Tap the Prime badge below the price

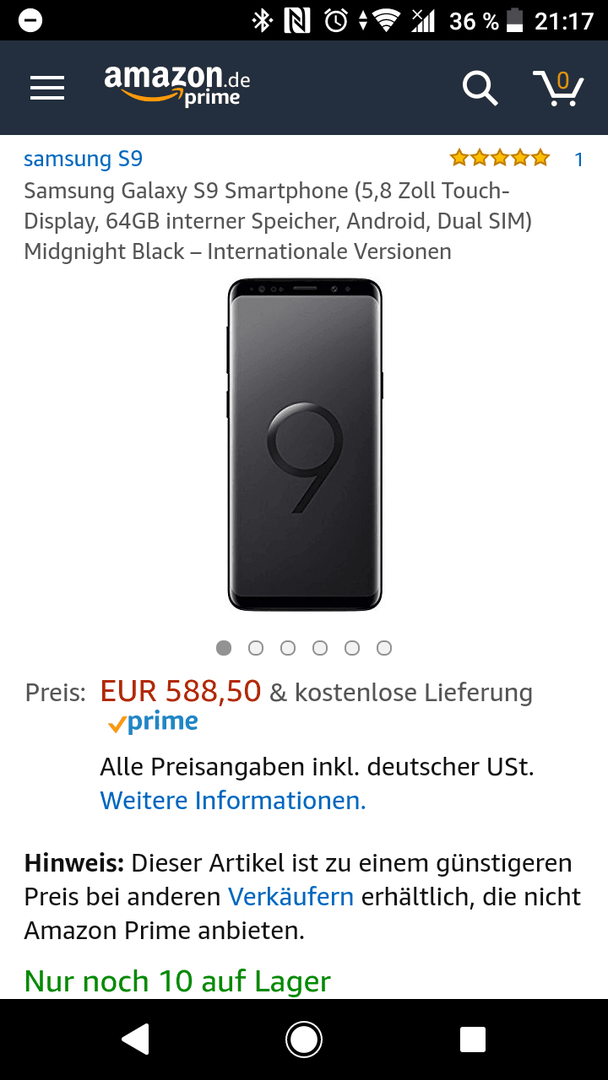coord(153,722)
